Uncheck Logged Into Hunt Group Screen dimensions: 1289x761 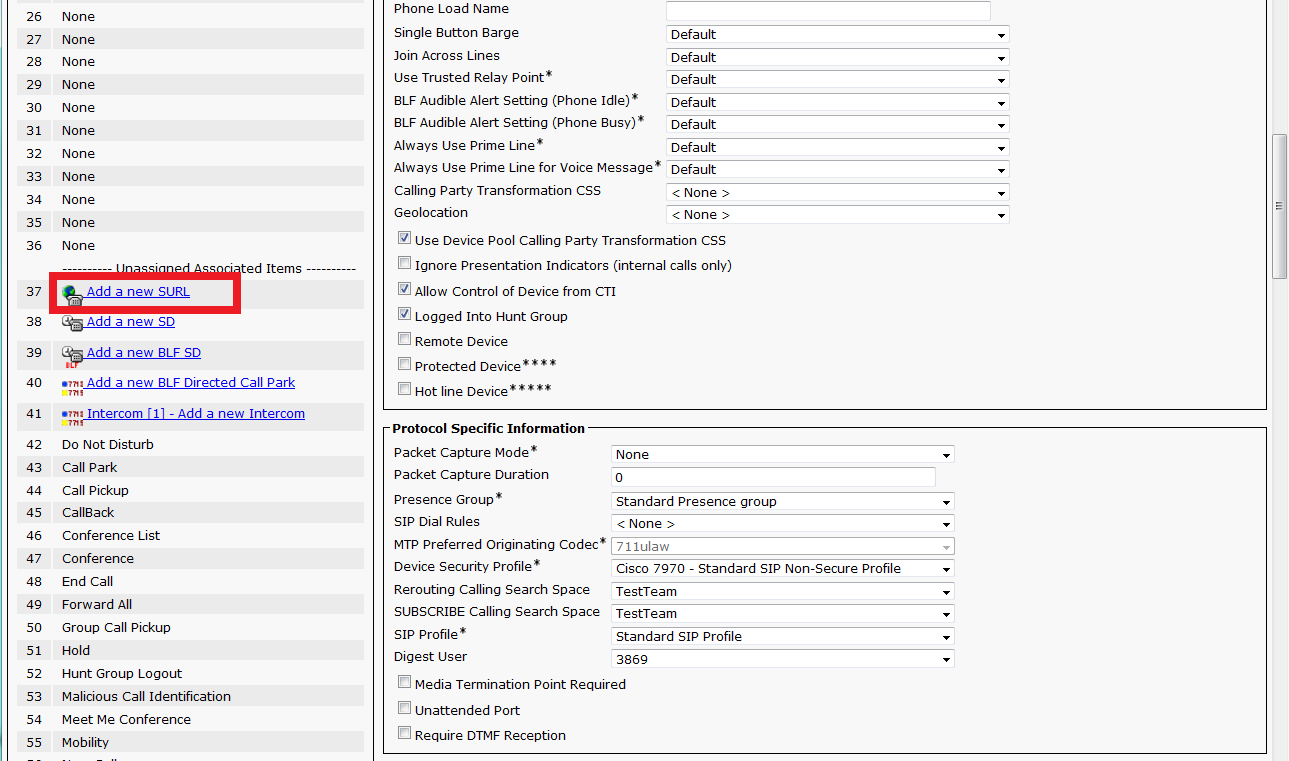coord(405,315)
